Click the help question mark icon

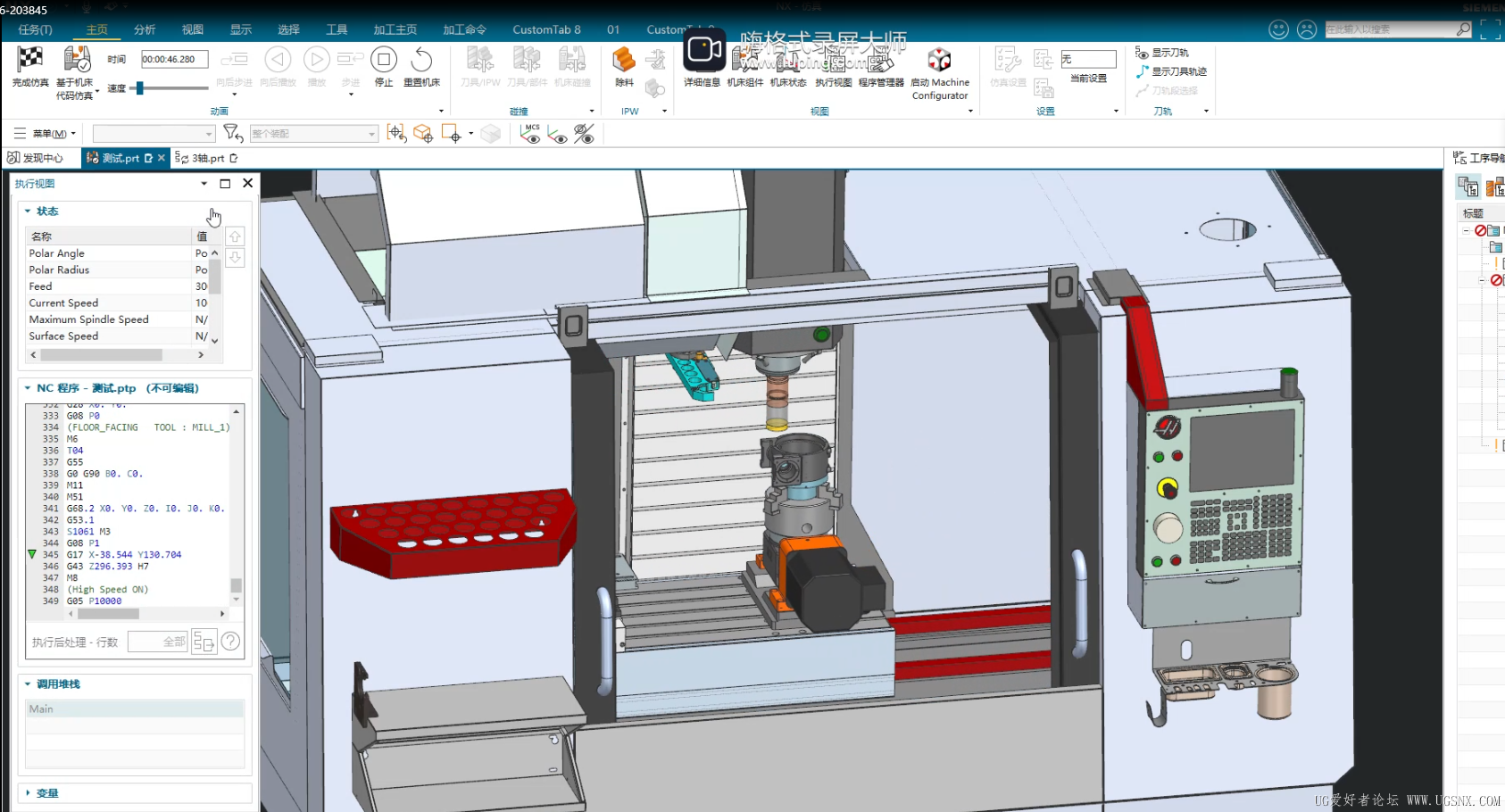[x=230, y=642]
